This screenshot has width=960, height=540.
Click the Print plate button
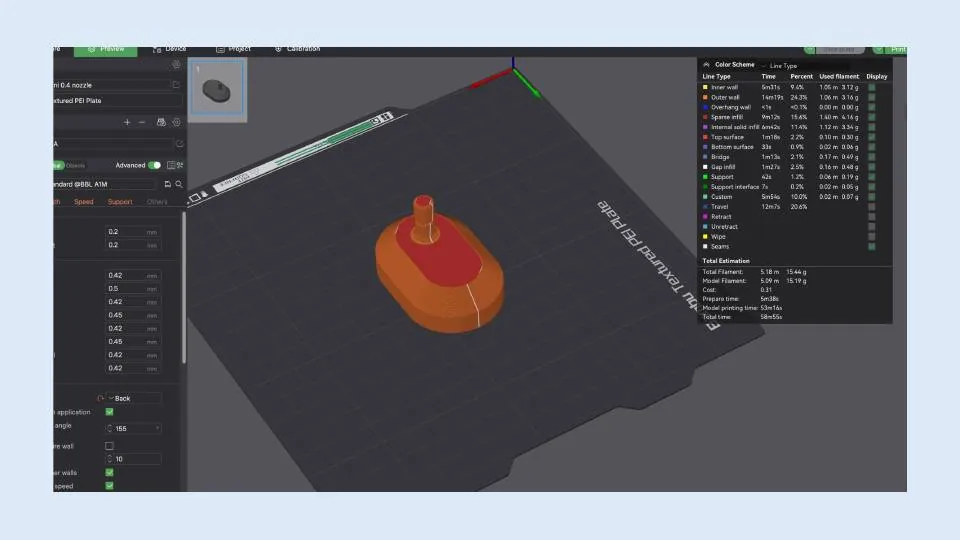click(896, 50)
